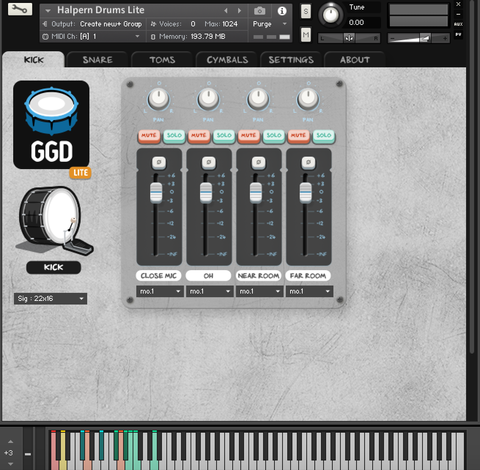The height and width of the screenshot is (470, 480).
Task: Click the Max voices 1024 value
Action: pos(230,24)
